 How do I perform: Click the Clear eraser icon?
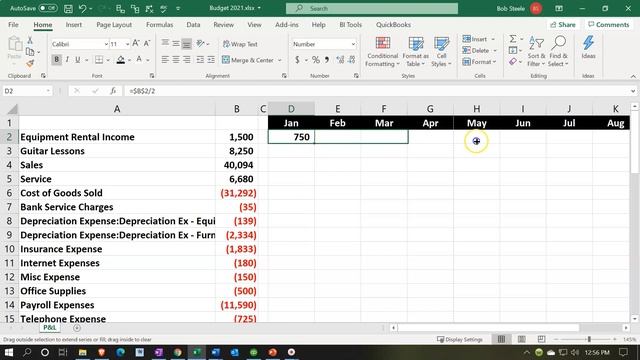(513, 62)
